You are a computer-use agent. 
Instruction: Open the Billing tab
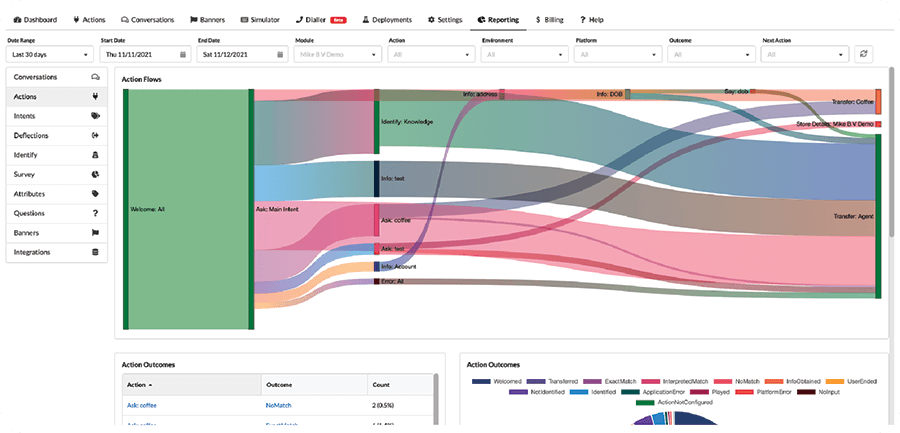[549, 20]
